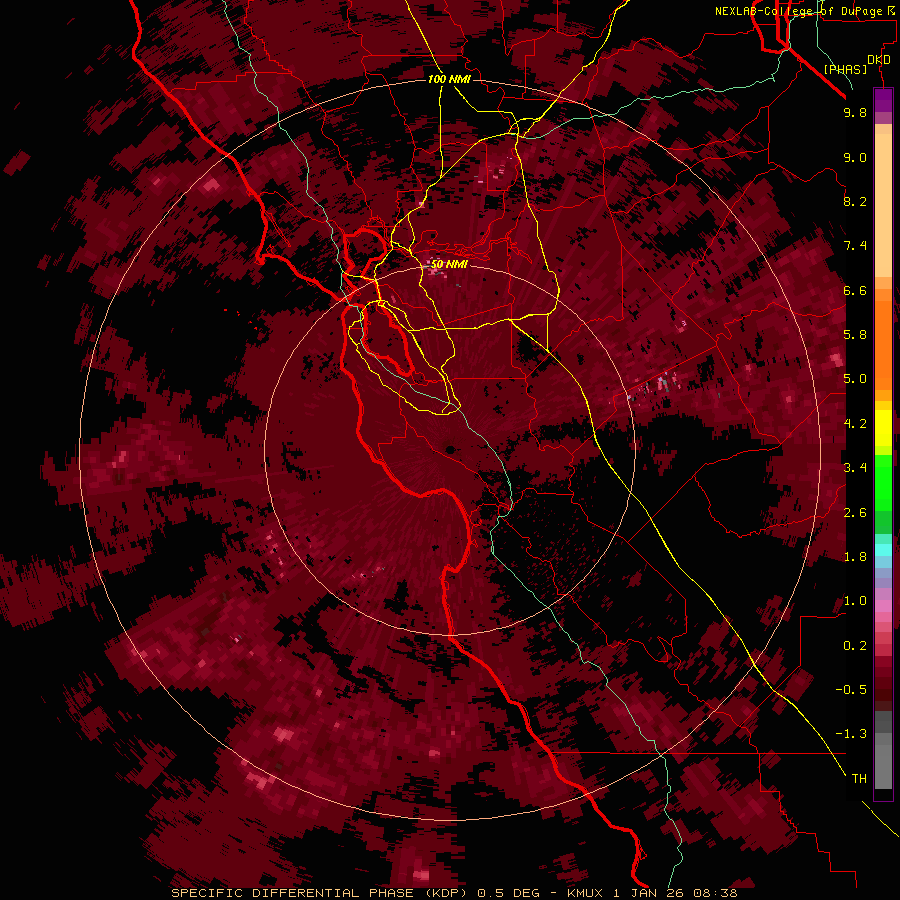900x900 pixels.
Task: Click the 8.2 value on the color scale
Action: click(855, 201)
